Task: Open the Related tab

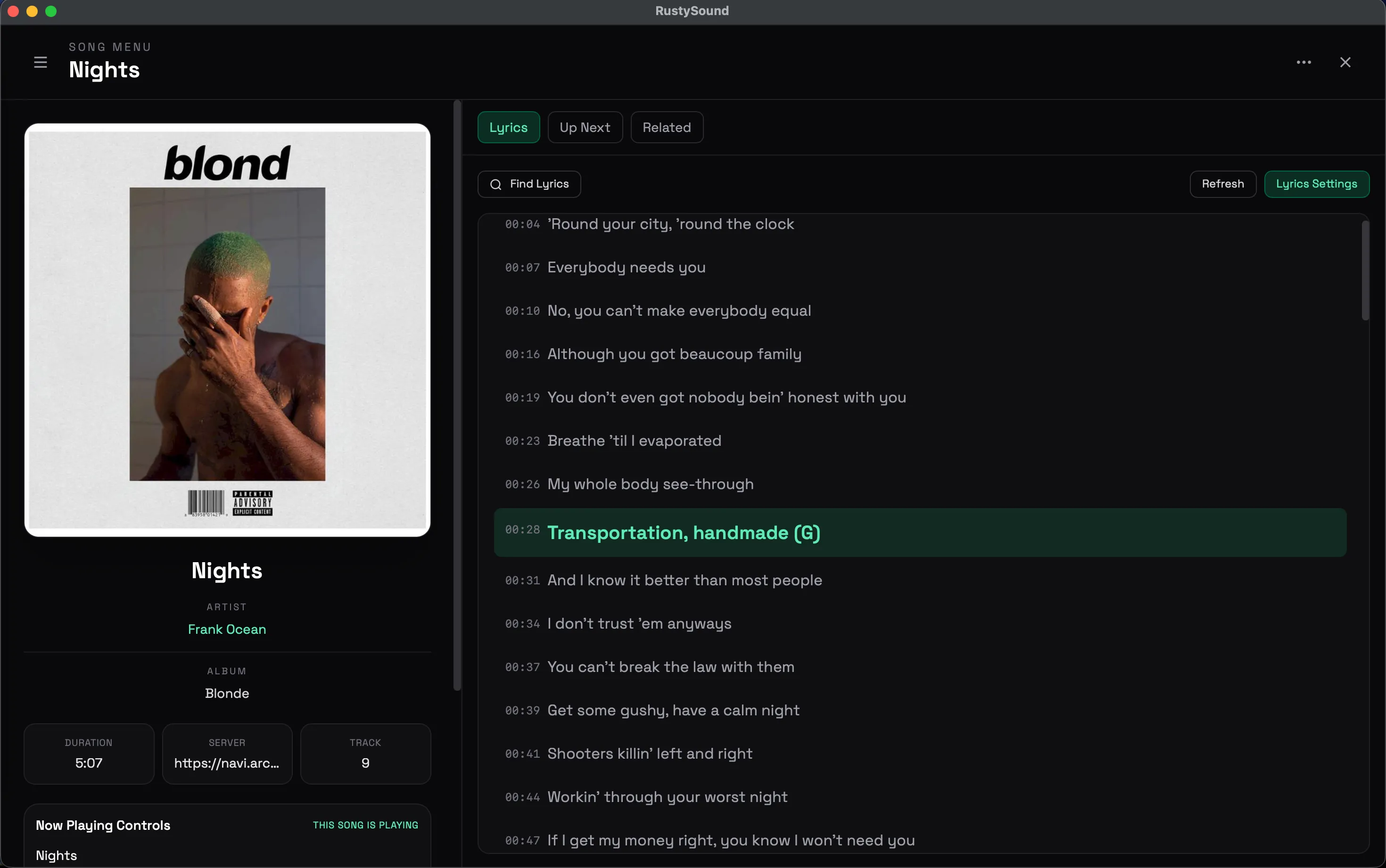Action: [x=666, y=127]
